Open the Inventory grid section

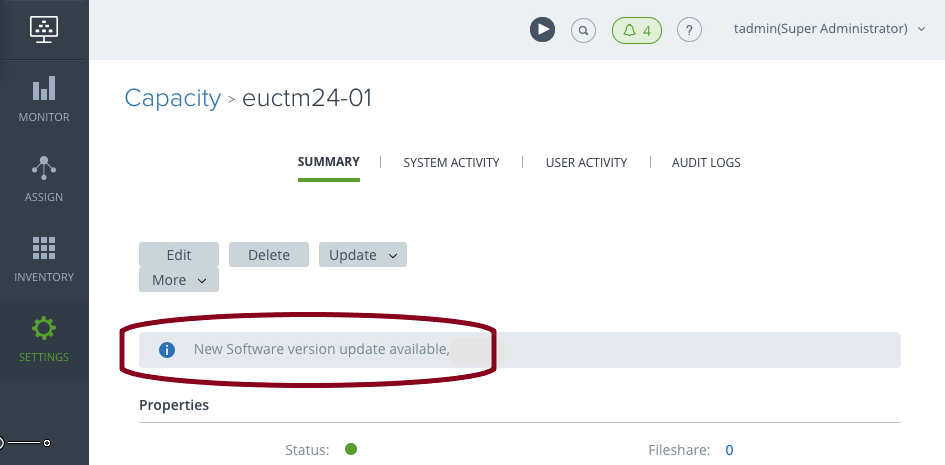[44, 259]
